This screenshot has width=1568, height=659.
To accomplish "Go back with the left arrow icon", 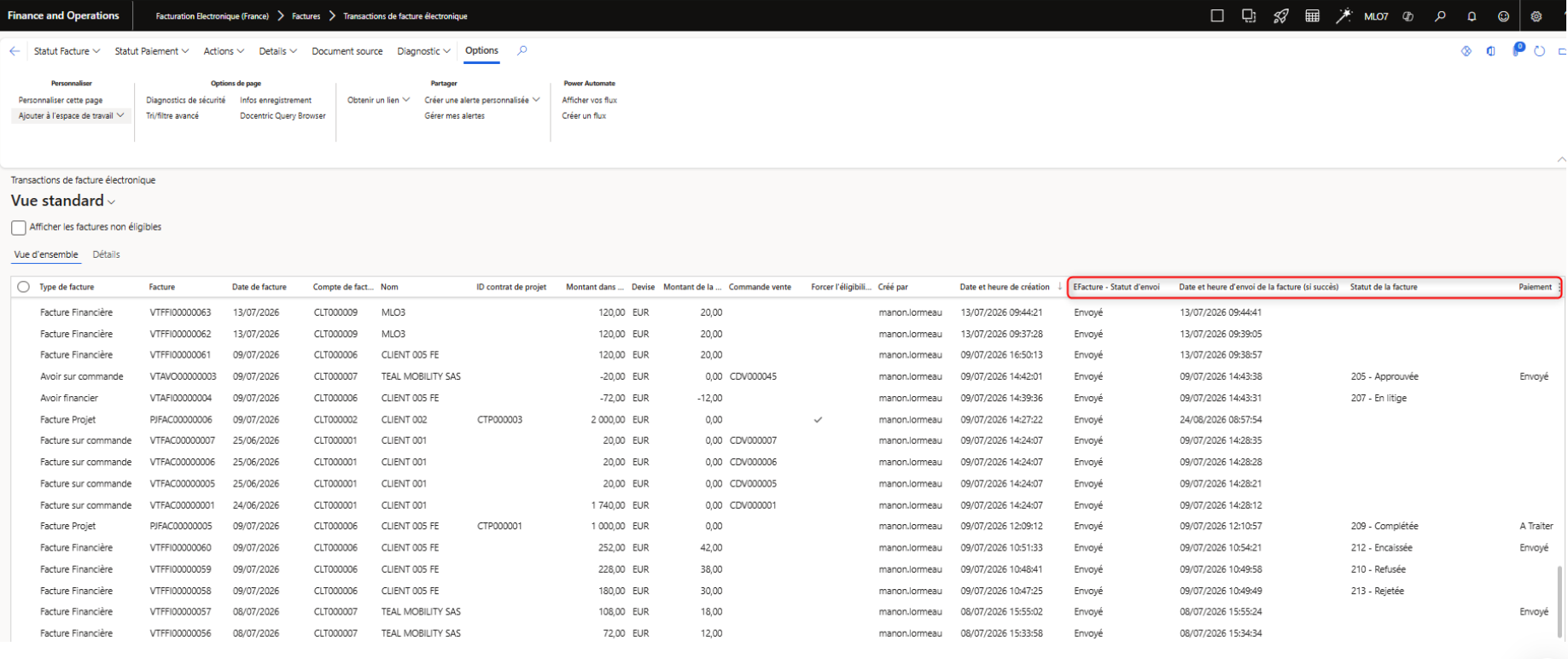I will (15, 51).
